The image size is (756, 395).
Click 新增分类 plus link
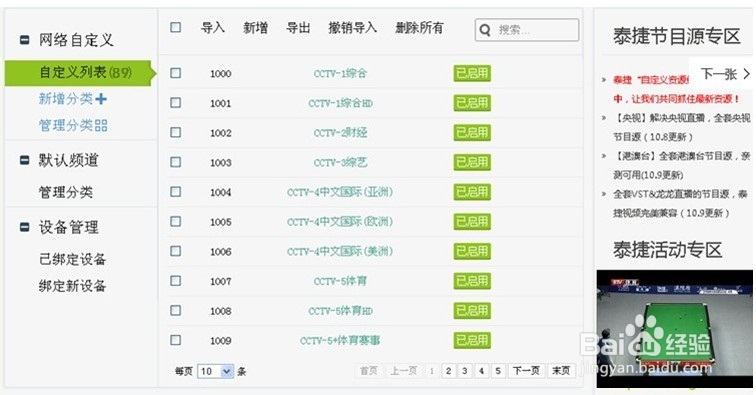click(x=73, y=99)
